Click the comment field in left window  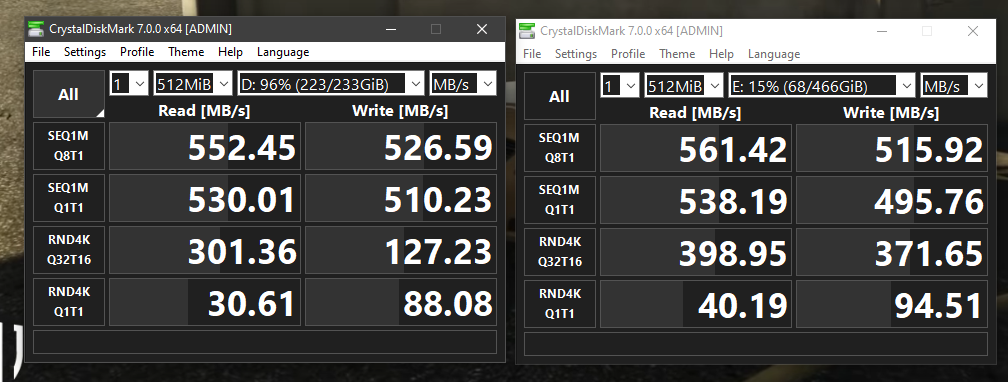265,342
